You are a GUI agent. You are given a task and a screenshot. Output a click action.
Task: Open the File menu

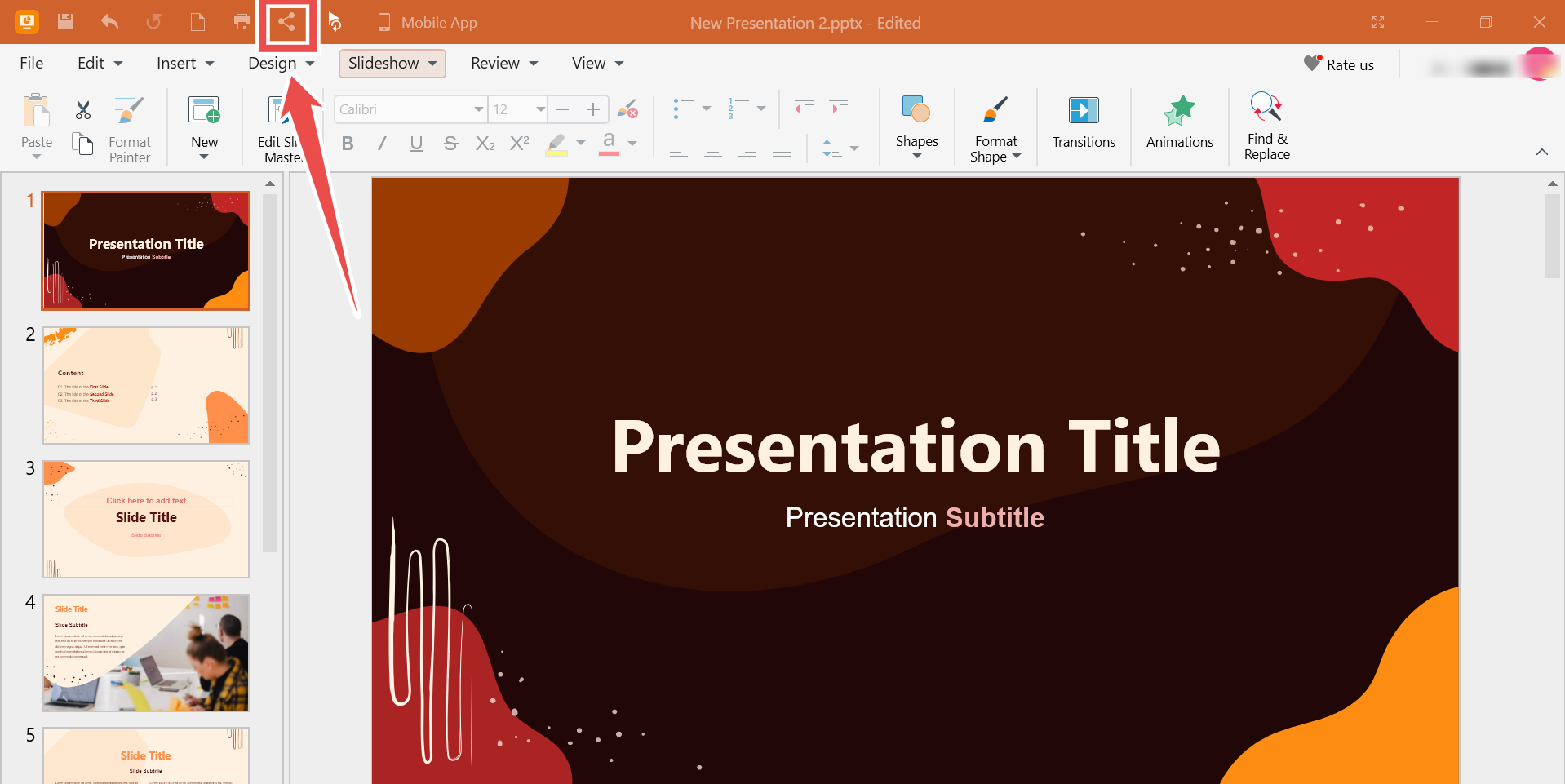[32, 63]
